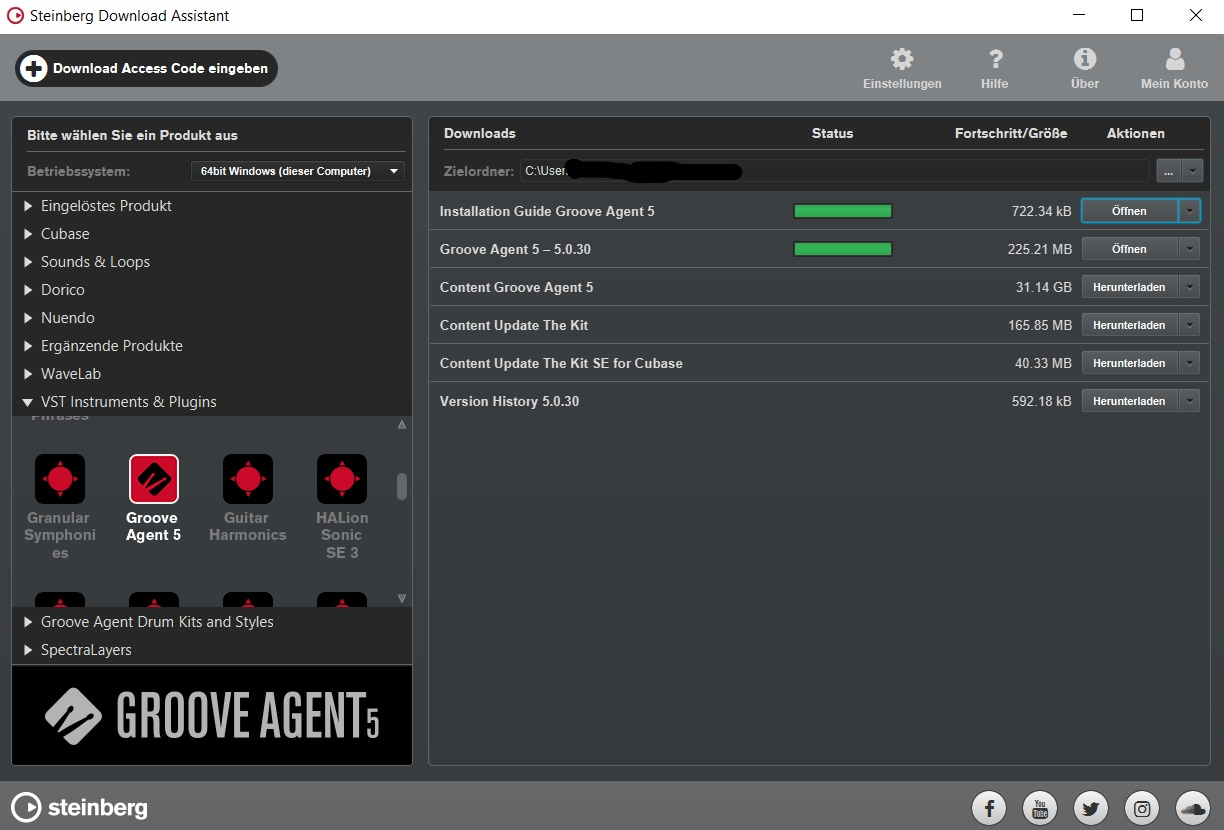Click the 165.85 MB size value
1224x830 pixels.
(1040, 325)
